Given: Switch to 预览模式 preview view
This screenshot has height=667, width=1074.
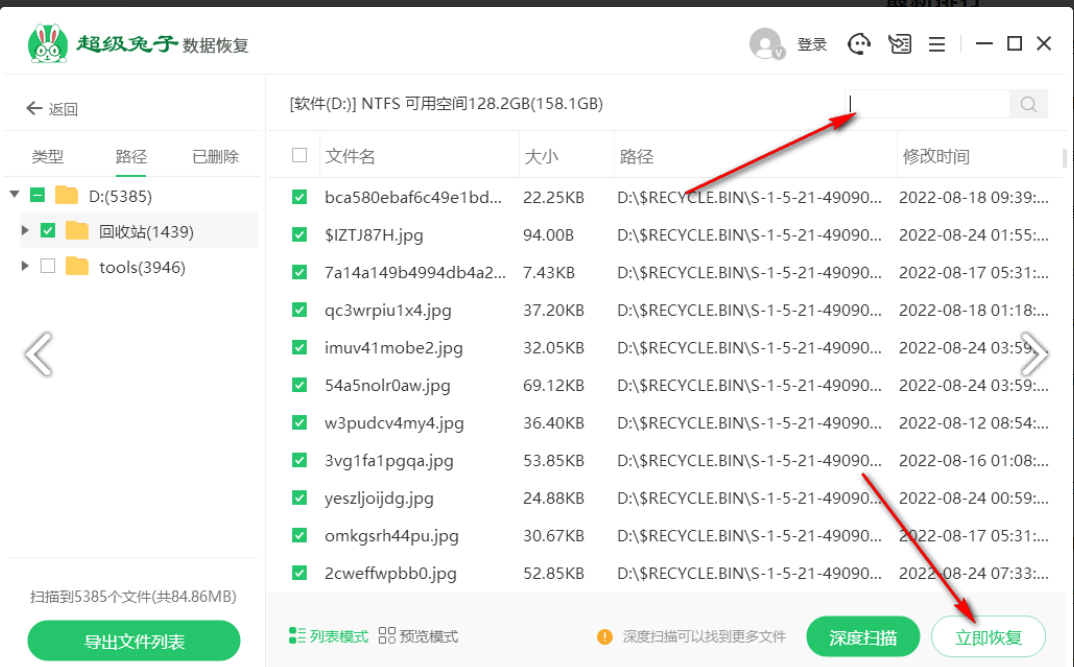Looking at the screenshot, I should (429, 636).
